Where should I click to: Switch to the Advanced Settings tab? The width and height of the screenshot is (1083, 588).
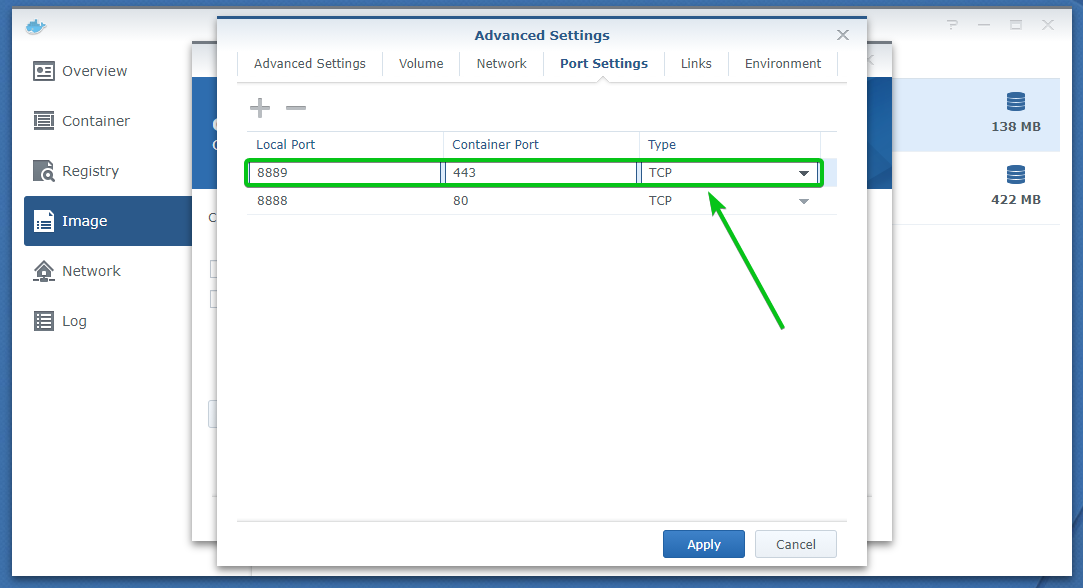pos(309,64)
